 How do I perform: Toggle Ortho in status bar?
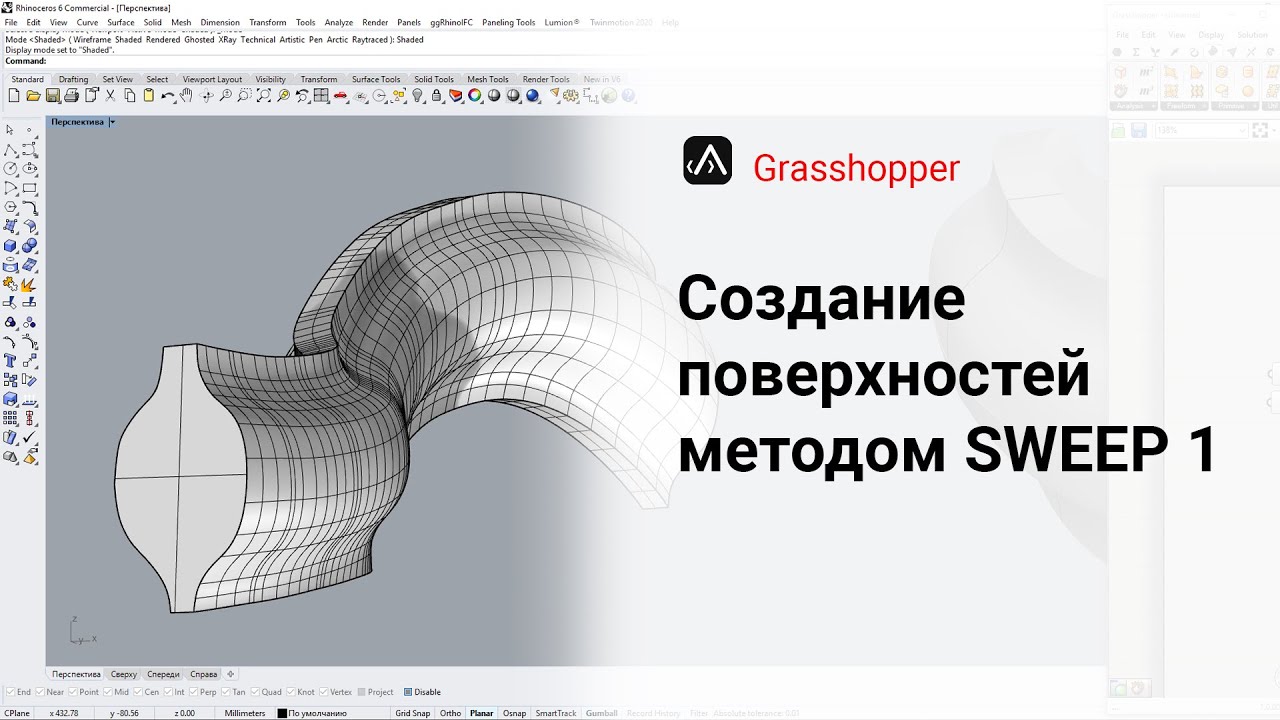click(x=450, y=713)
